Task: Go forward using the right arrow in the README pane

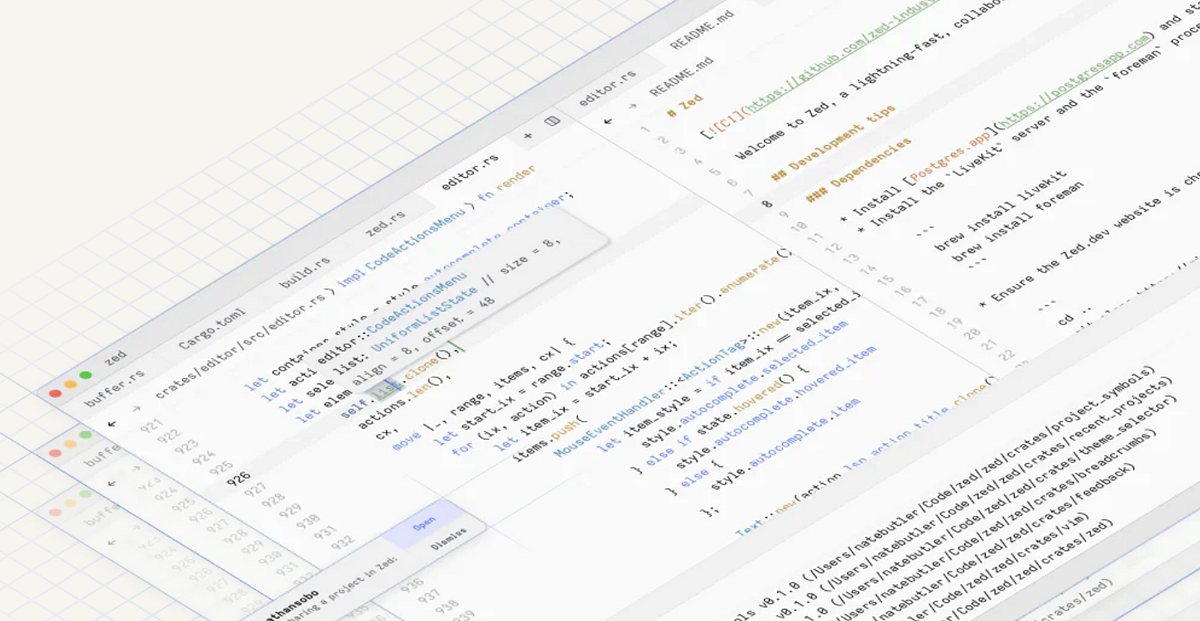Action: click(x=634, y=104)
